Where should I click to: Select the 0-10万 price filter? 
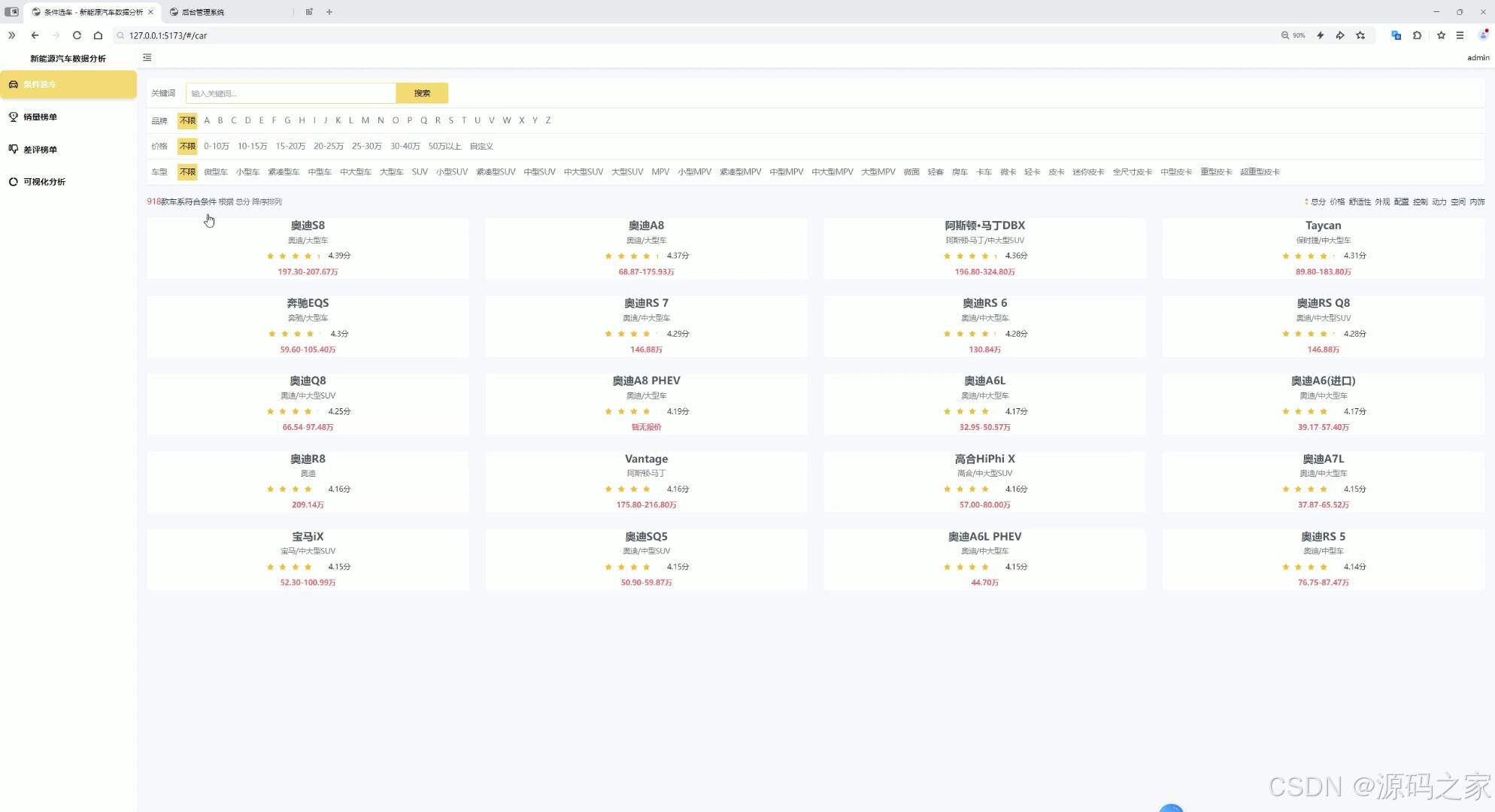[216, 146]
